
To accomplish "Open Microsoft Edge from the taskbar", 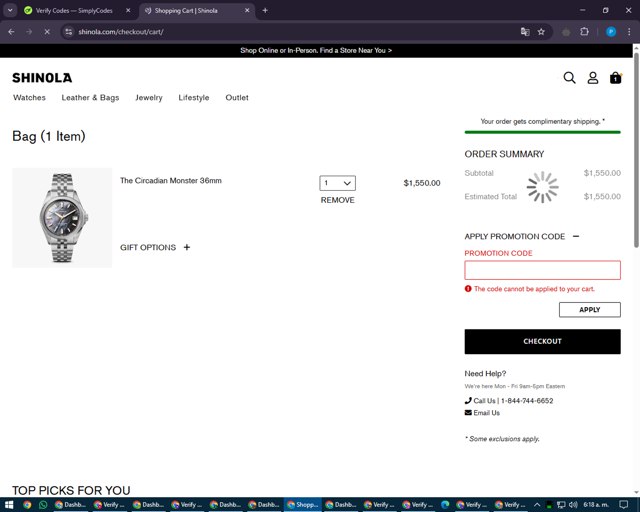I will [445, 505].
